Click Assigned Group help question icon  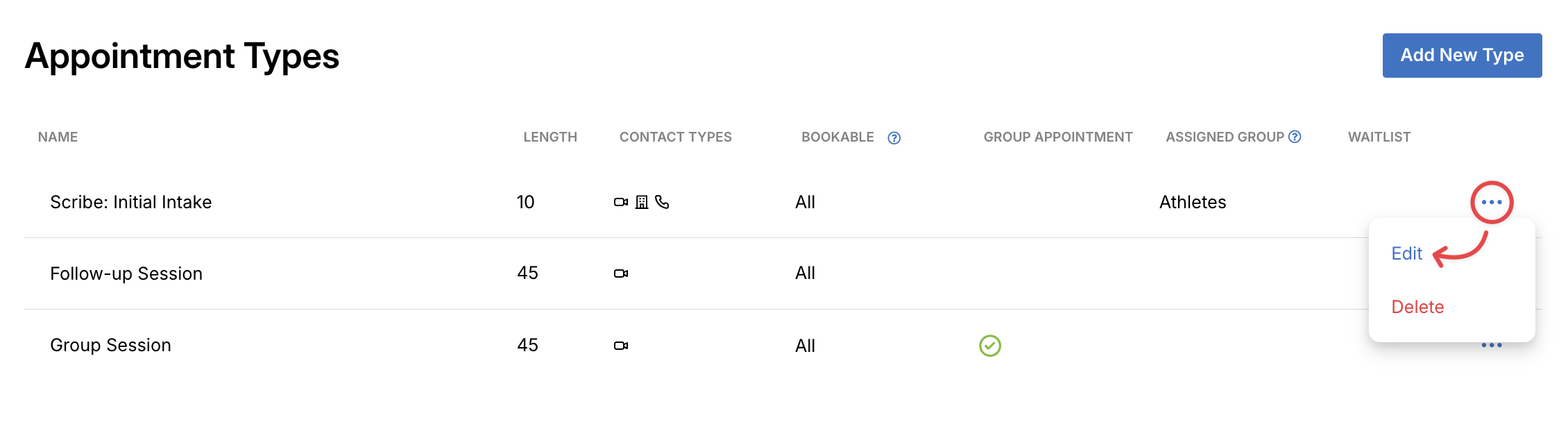click(x=1295, y=137)
